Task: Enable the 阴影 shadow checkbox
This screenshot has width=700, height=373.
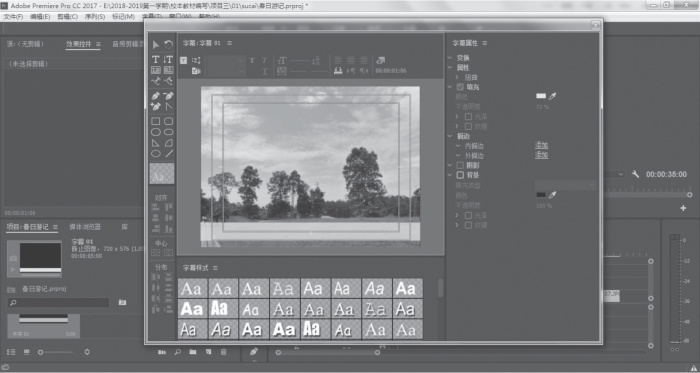Action: [x=460, y=166]
